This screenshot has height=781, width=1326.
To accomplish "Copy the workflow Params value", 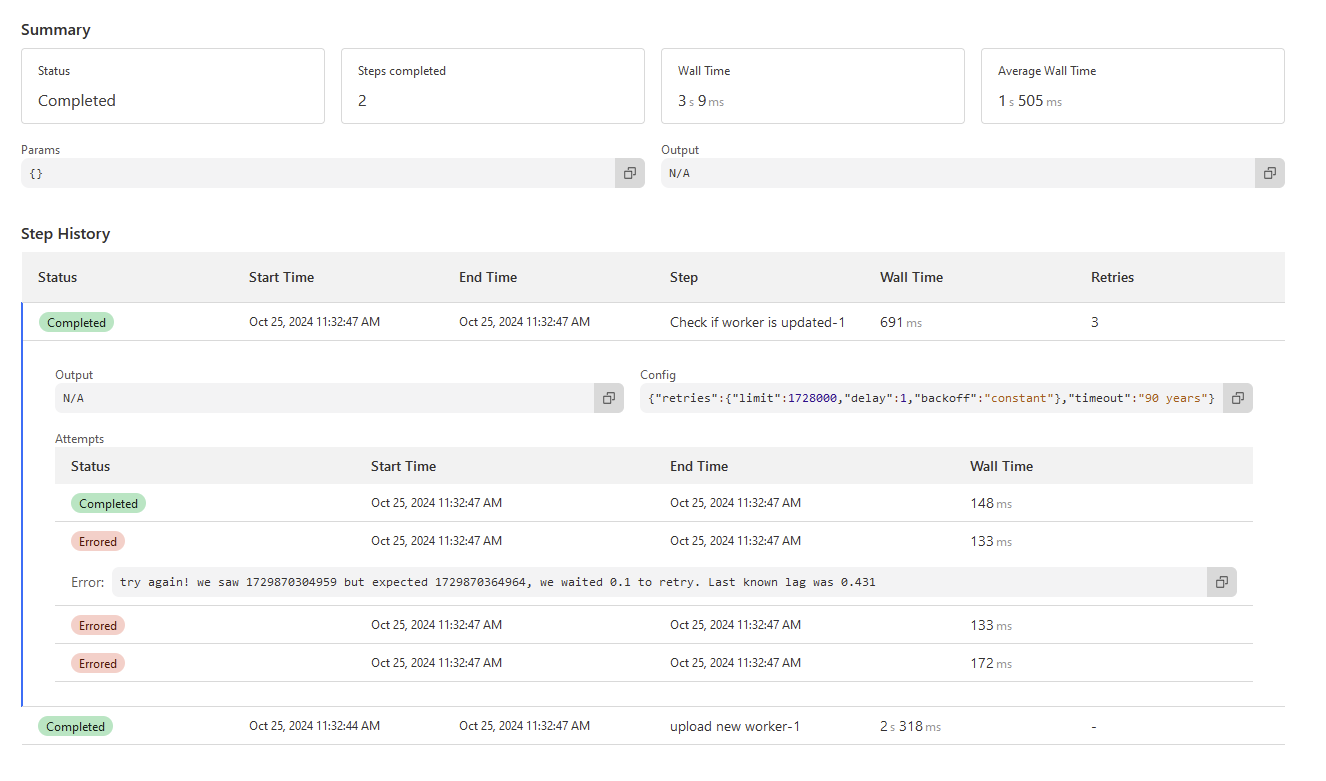I will [630, 173].
